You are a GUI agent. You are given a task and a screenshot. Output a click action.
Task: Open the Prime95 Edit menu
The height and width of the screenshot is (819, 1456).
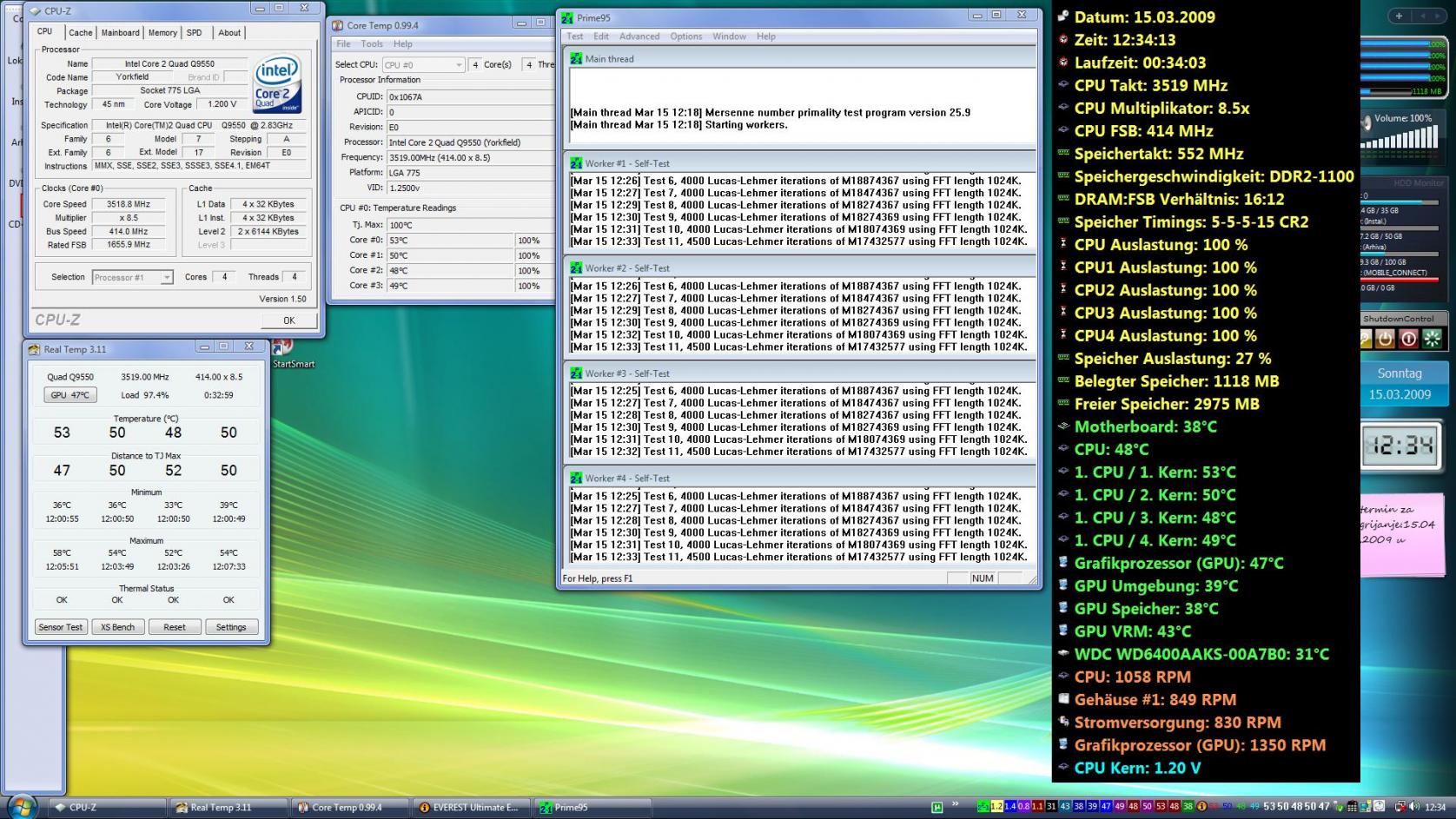click(601, 36)
